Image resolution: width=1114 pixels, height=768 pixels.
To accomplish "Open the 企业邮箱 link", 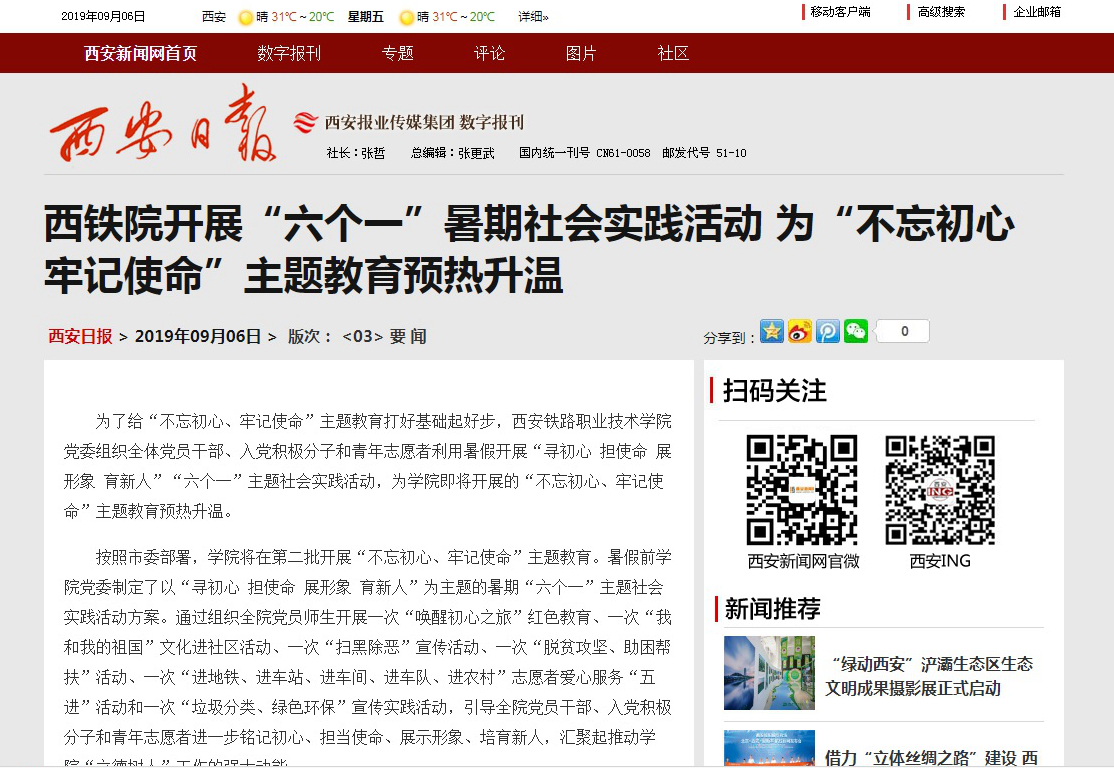I will pos(1037,12).
